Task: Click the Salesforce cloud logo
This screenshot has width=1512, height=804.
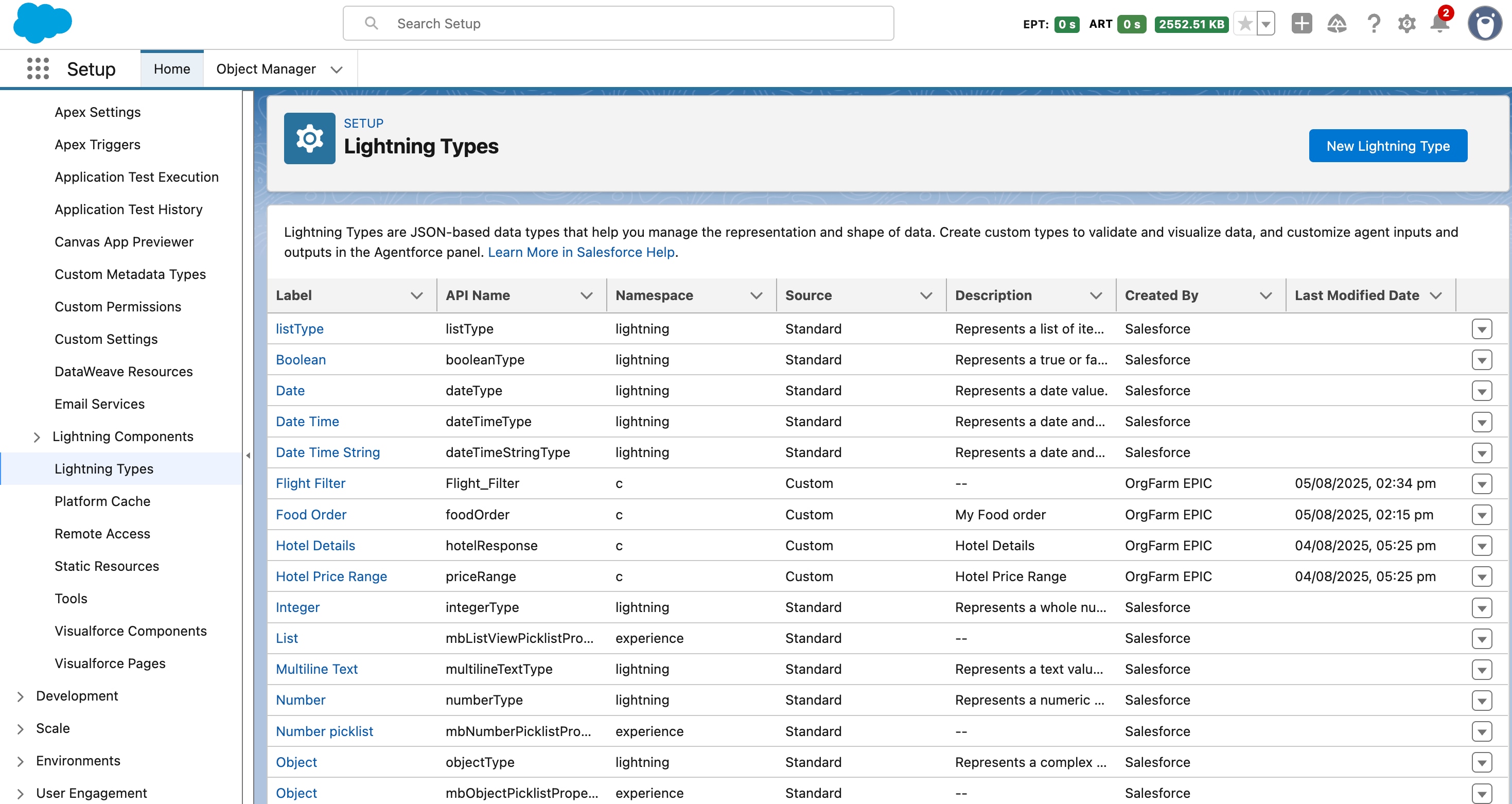Action: click(43, 23)
